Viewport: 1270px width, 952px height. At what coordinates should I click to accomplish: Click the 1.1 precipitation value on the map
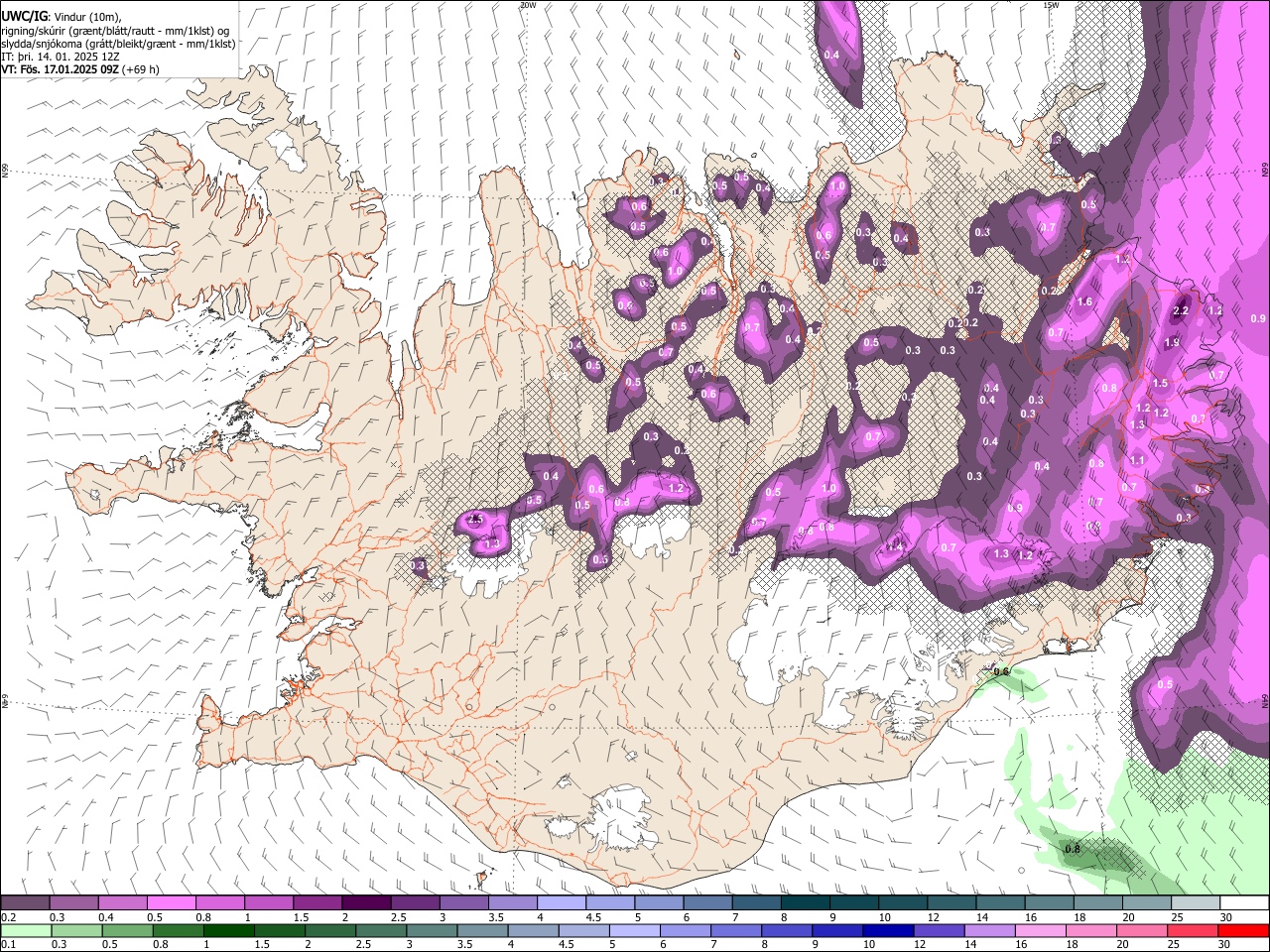point(1137,460)
